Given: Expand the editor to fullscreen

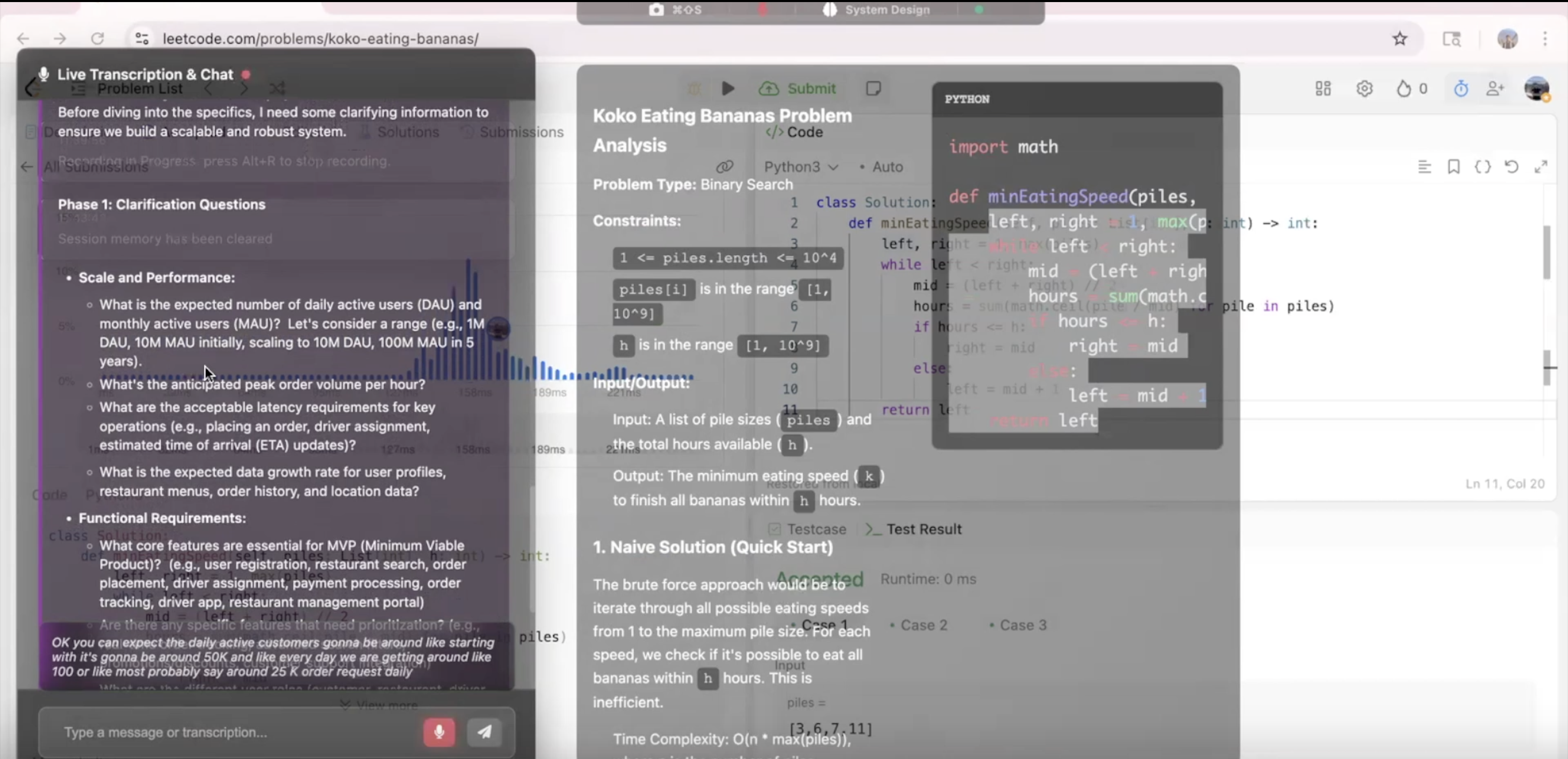Looking at the screenshot, I should pyautogui.click(x=1541, y=167).
